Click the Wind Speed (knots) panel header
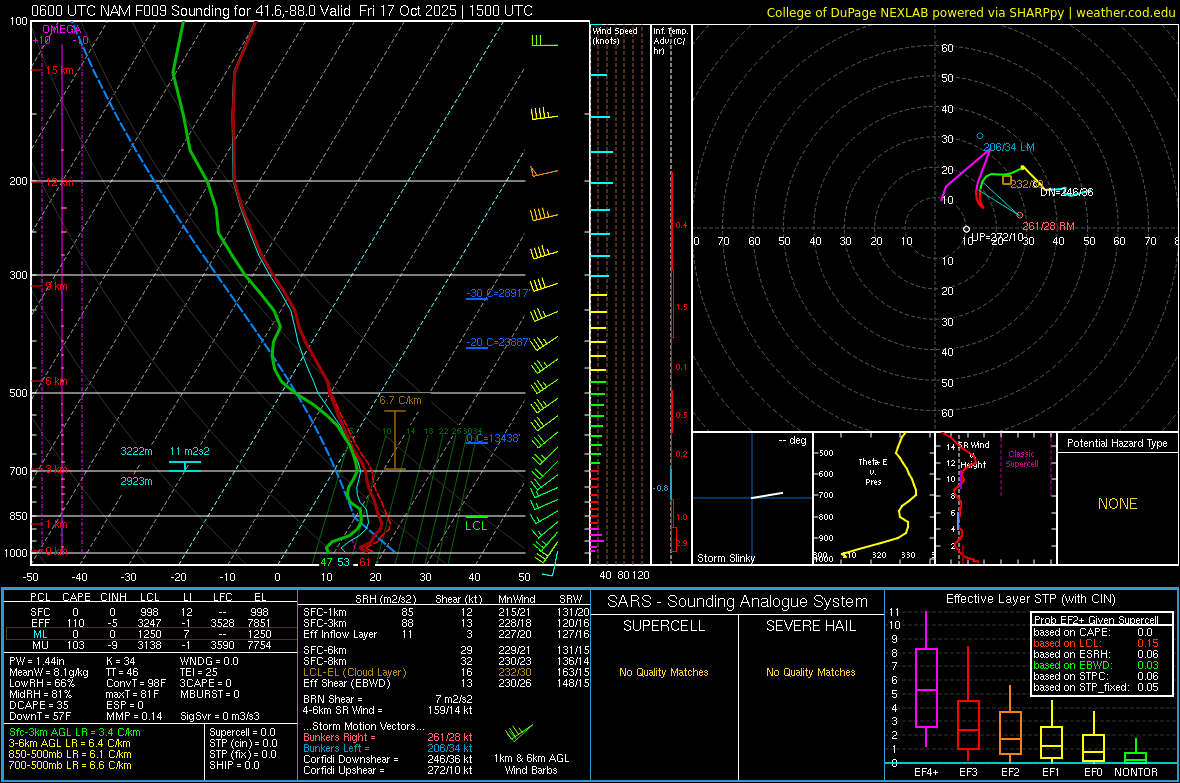This screenshot has width=1180, height=783. [615, 35]
